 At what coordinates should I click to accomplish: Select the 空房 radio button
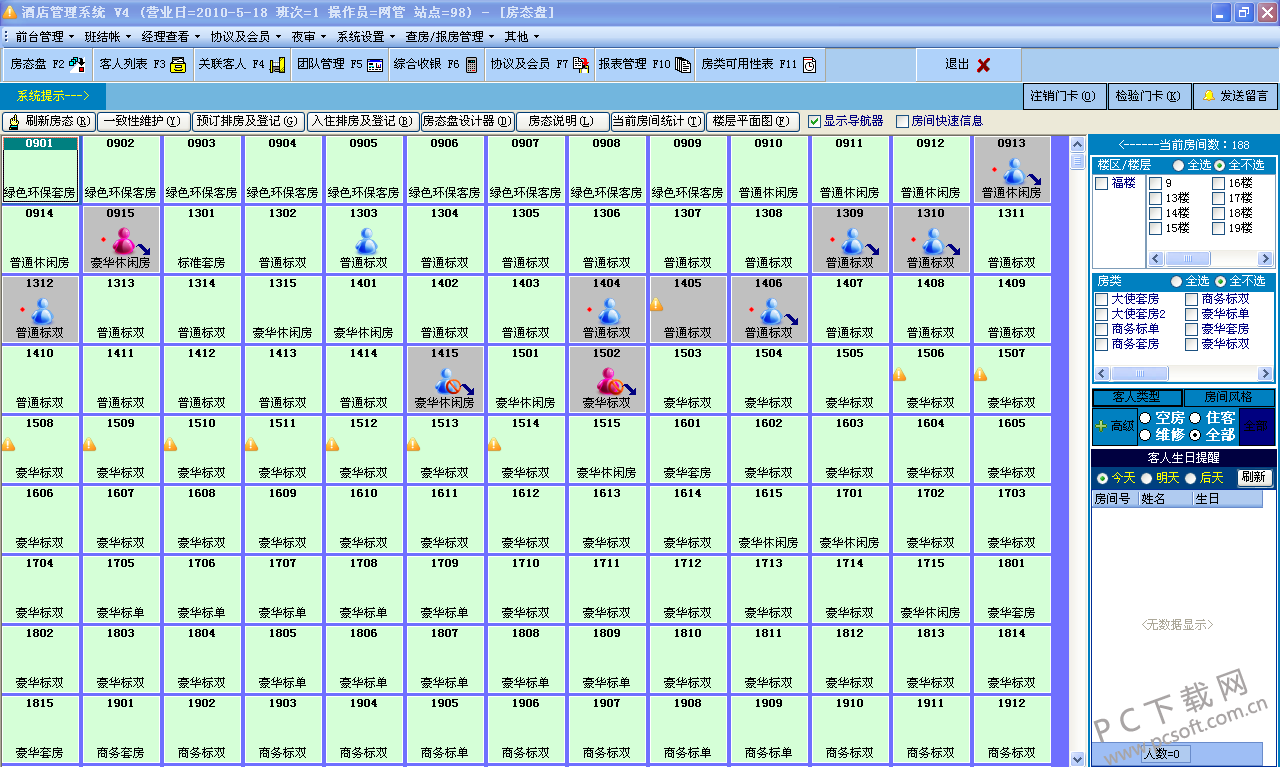1146,418
